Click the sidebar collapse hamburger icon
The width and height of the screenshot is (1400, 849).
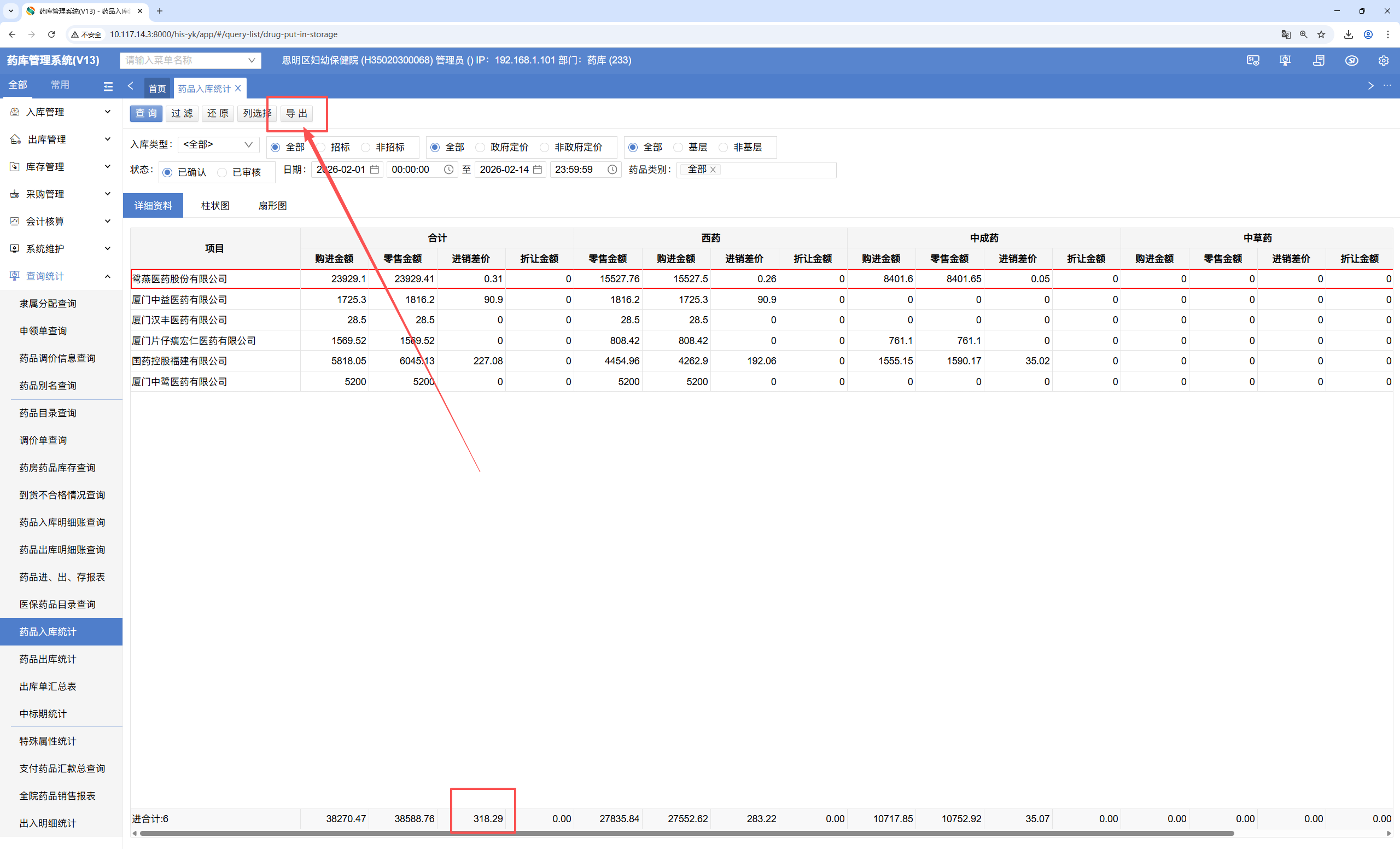[x=108, y=86]
